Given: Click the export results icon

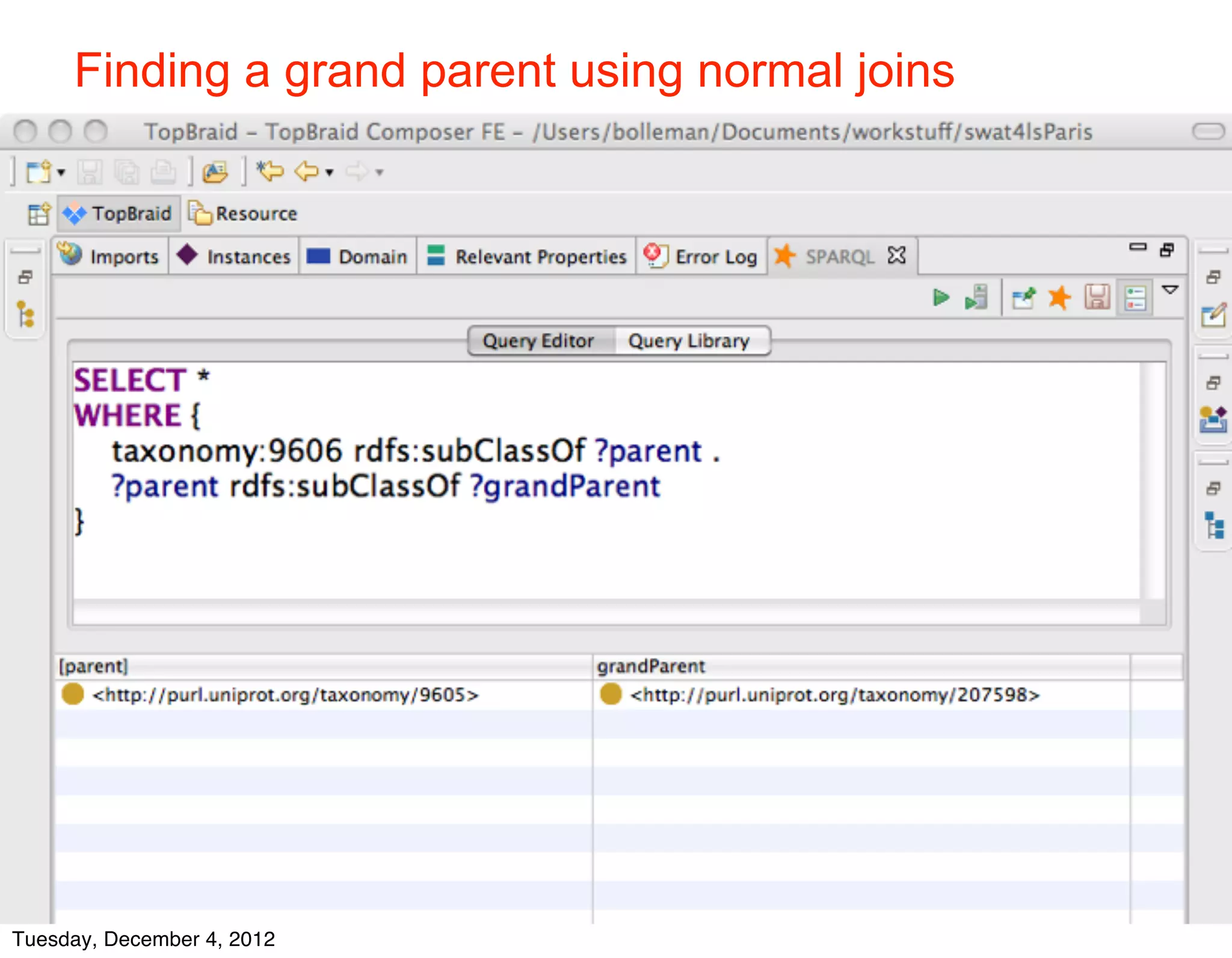Looking at the screenshot, I should point(1024,298).
